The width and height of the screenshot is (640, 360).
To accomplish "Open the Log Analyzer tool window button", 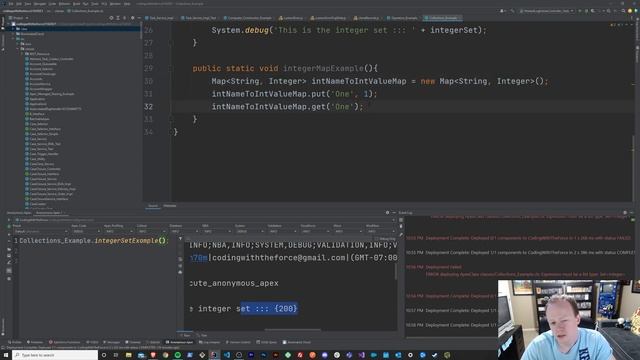I will click(x=209, y=342).
